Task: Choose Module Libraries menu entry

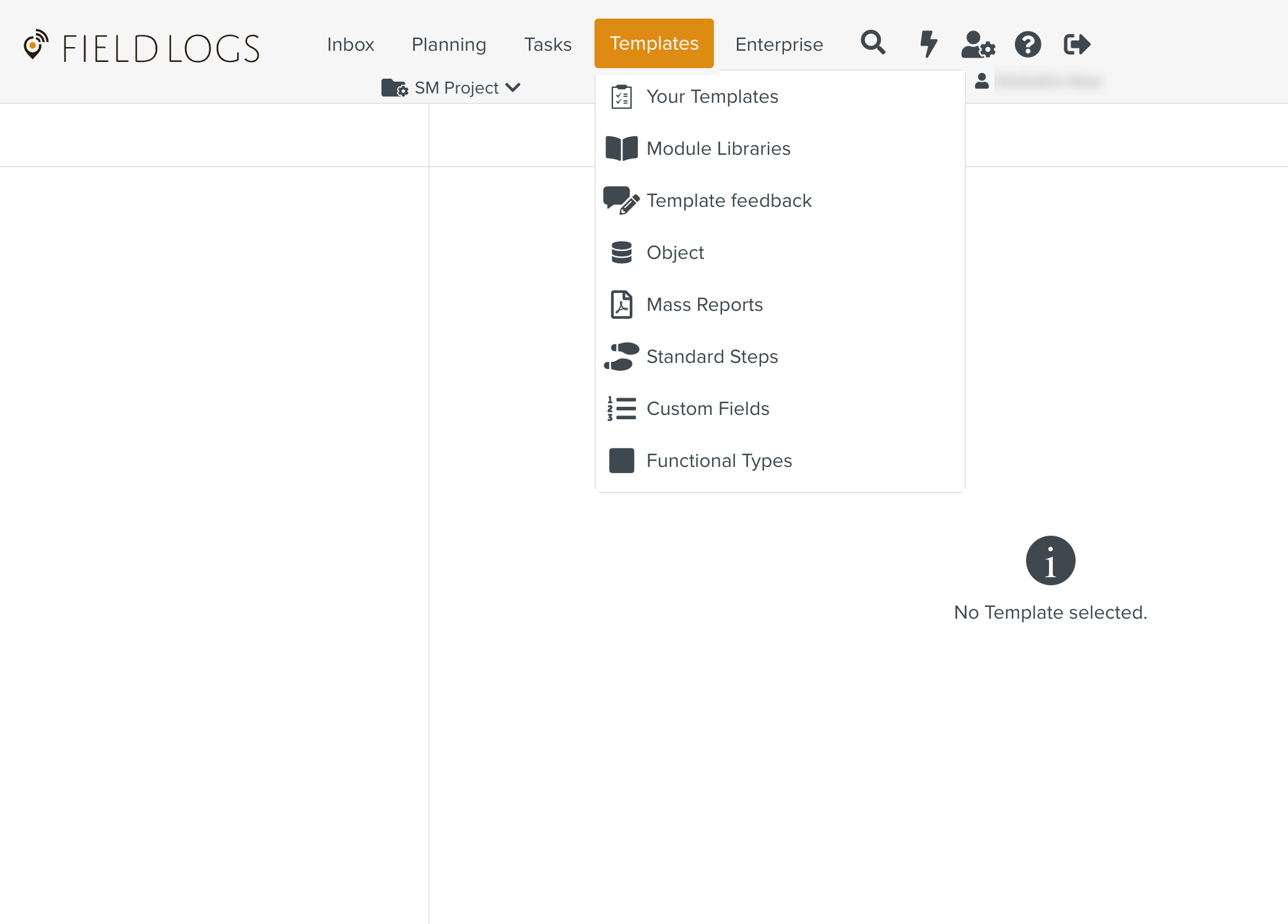Action: tap(718, 149)
